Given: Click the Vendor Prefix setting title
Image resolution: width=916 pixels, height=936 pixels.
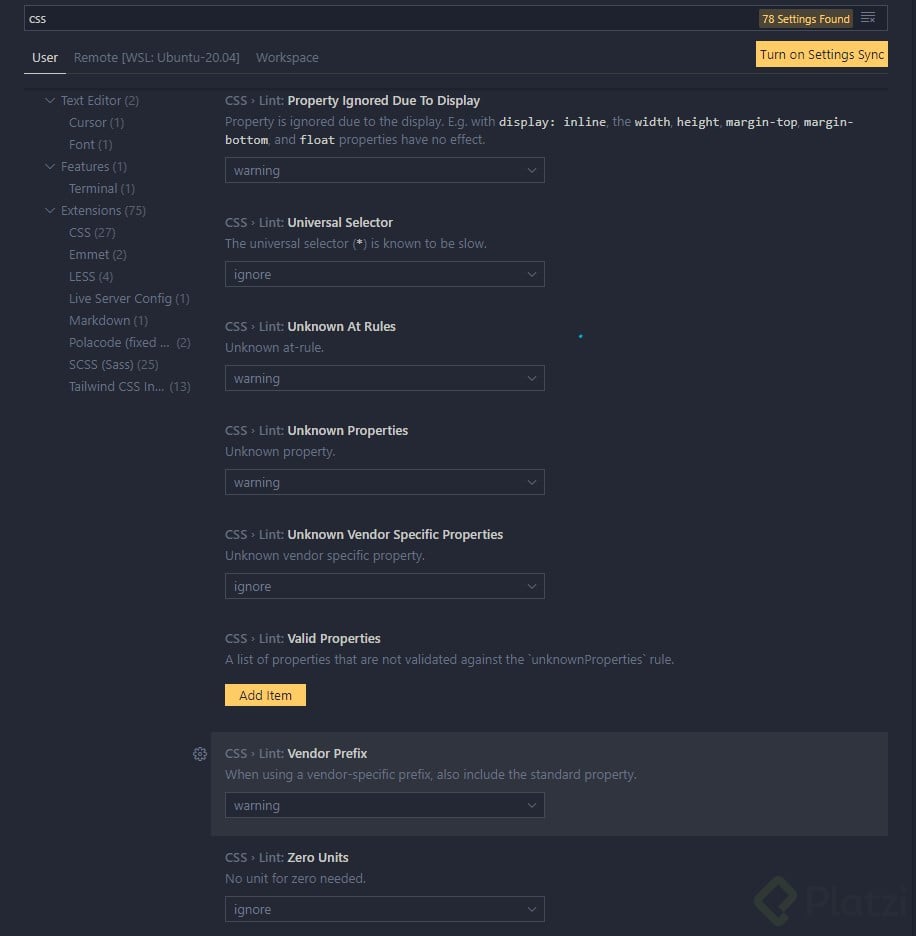Looking at the screenshot, I should click(327, 753).
